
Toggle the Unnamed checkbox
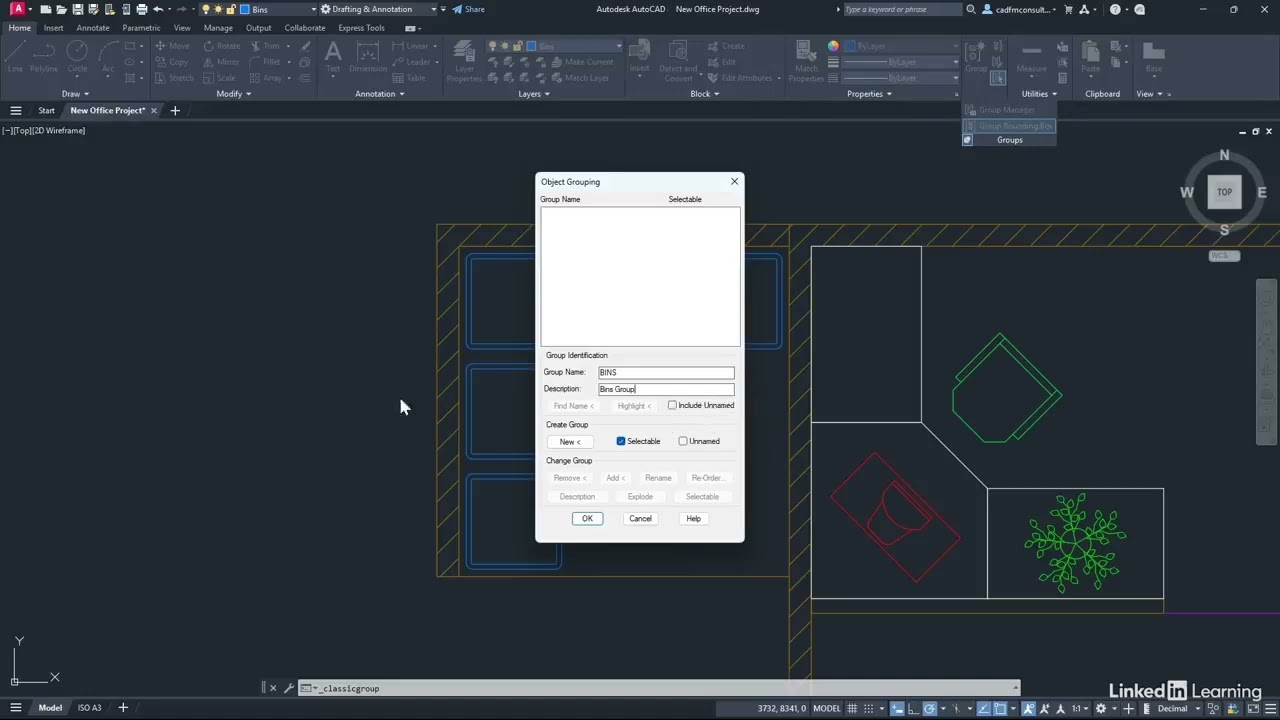coord(683,441)
